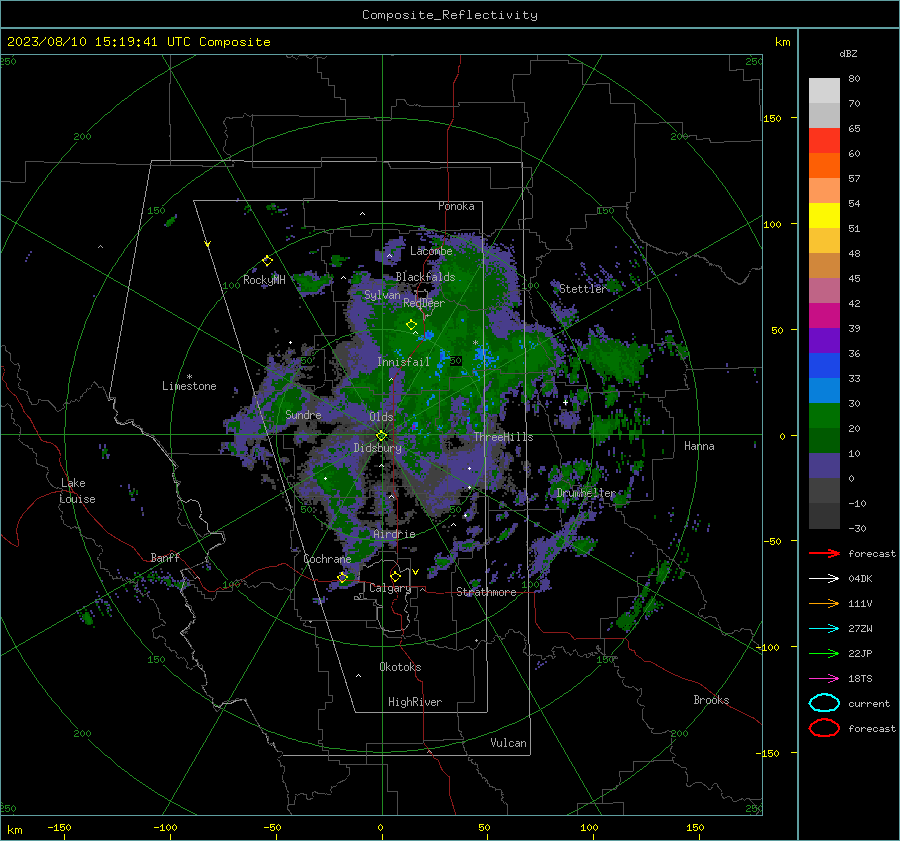Click the yellow diamond marker near Cochrane
The height and width of the screenshot is (841, 900).
(342, 577)
